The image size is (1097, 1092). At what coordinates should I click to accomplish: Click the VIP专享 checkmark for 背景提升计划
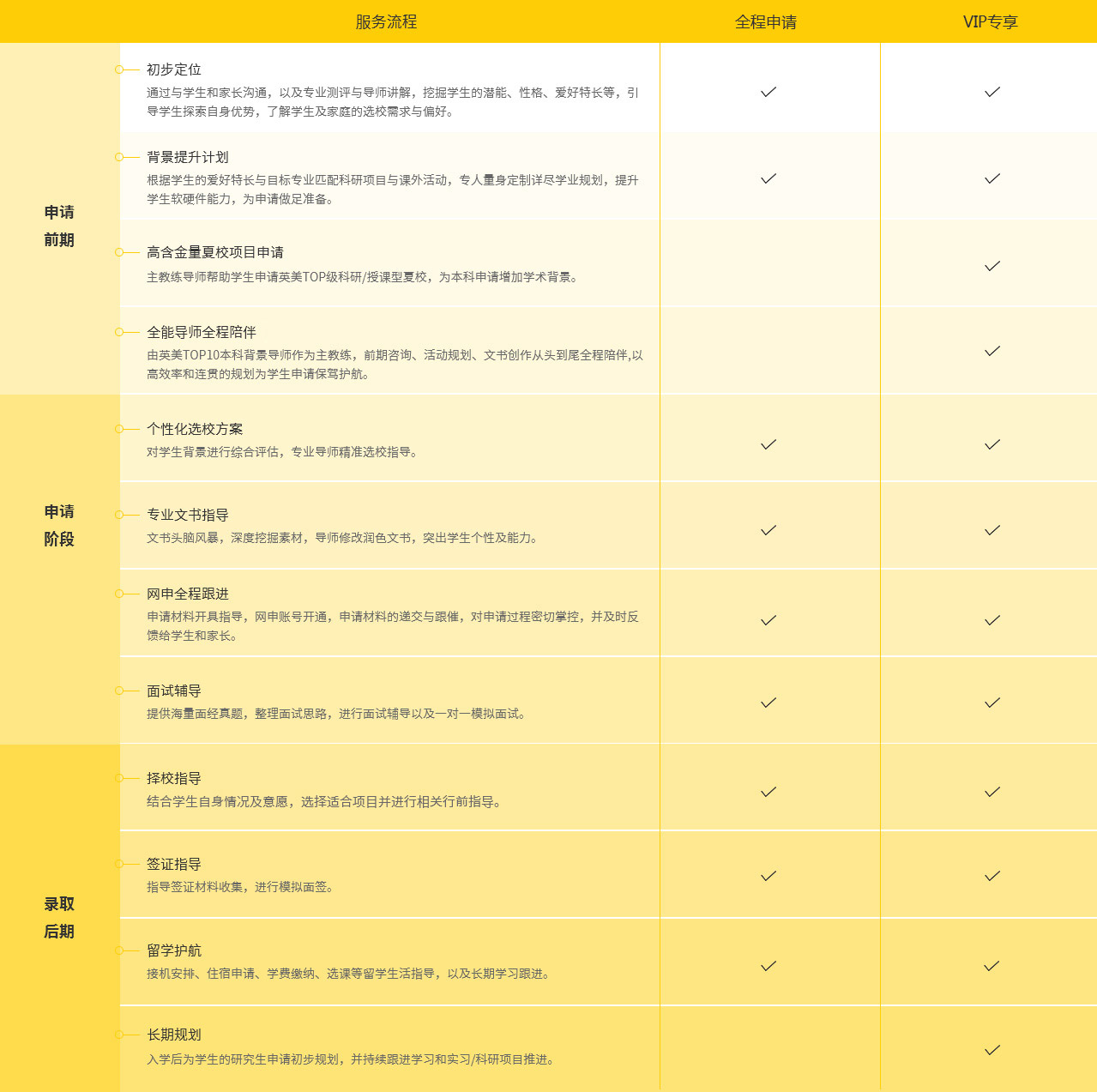(x=992, y=178)
